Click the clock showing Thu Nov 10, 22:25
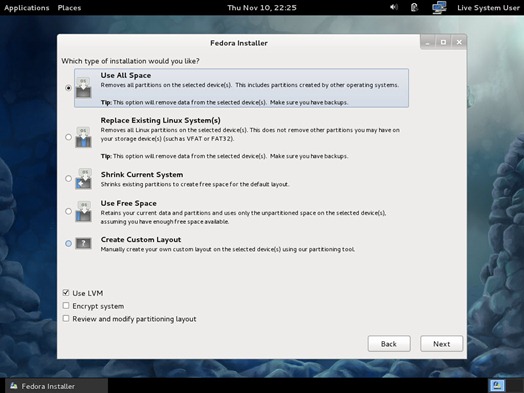This screenshot has width=524, height=393. tap(262, 8)
